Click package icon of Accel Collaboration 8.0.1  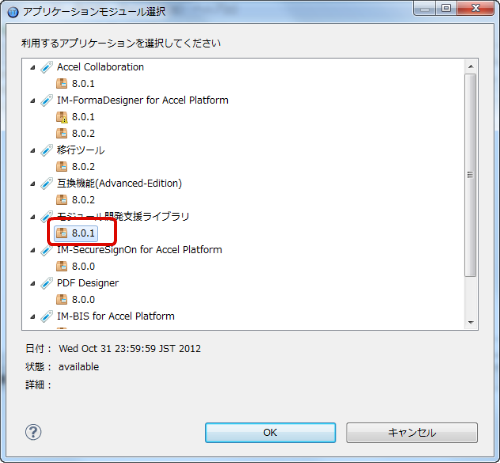point(61,83)
